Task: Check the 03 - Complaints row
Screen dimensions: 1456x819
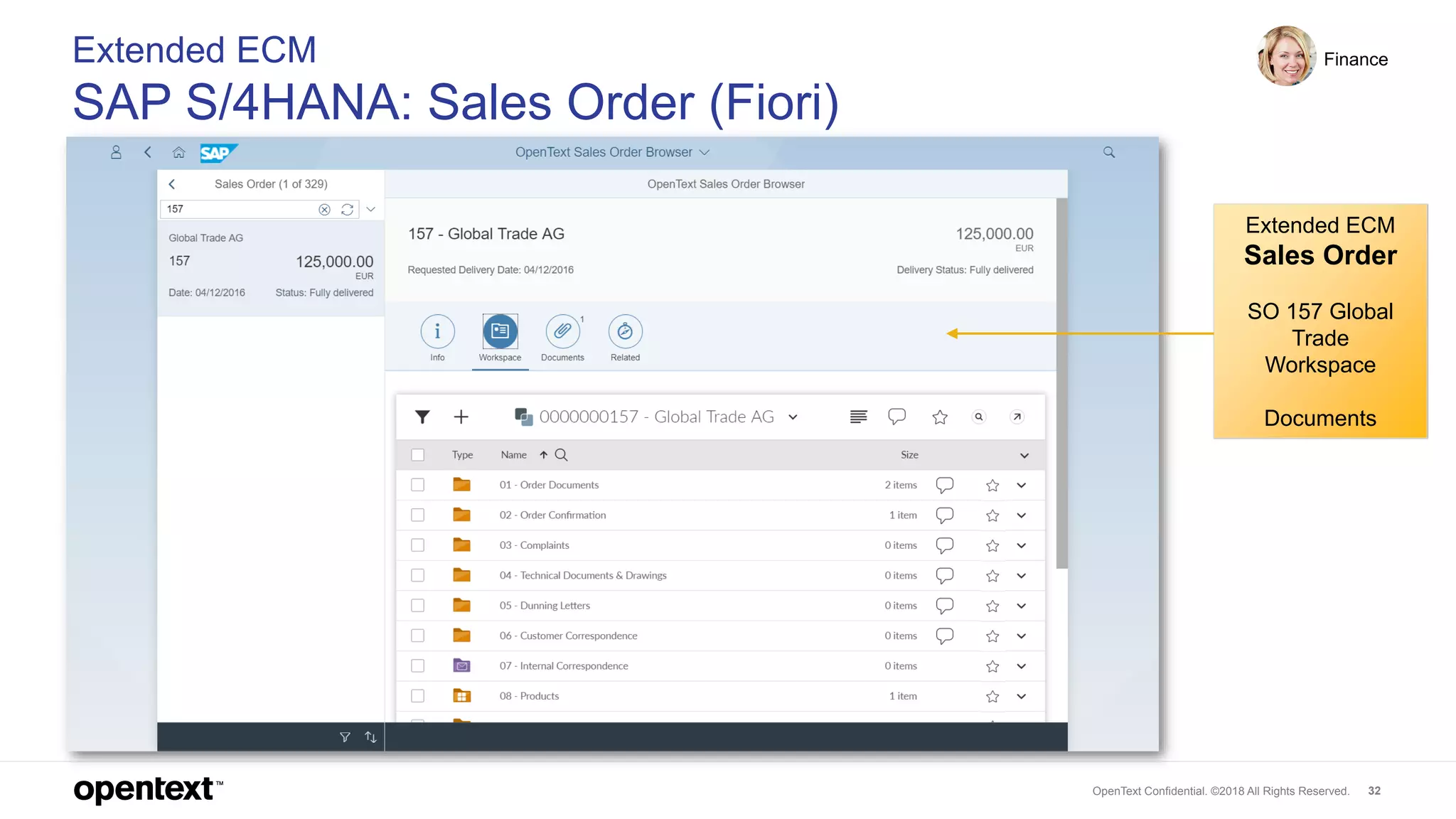Action: click(x=418, y=545)
